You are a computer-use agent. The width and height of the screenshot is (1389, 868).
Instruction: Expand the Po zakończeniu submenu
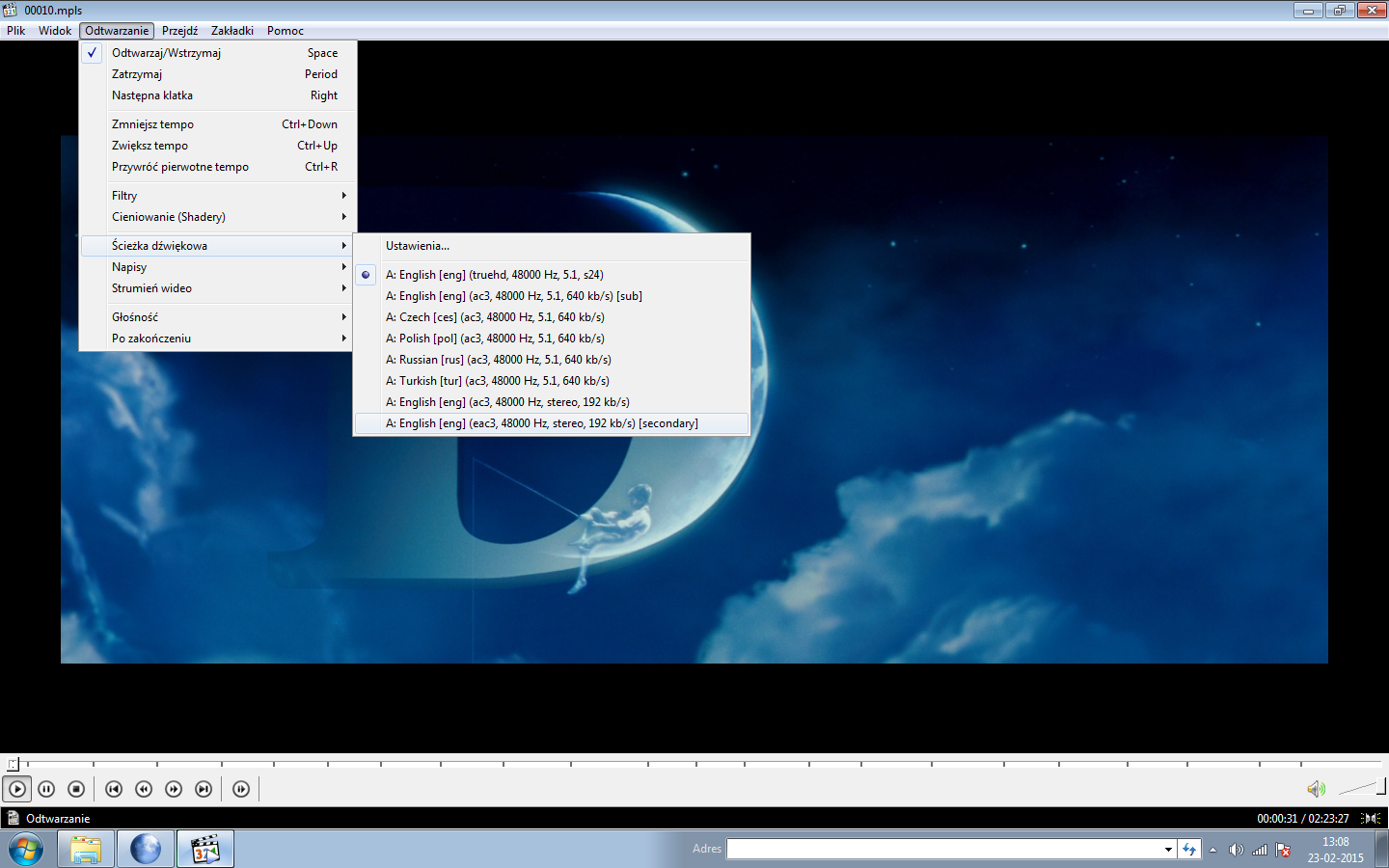coord(218,339)
